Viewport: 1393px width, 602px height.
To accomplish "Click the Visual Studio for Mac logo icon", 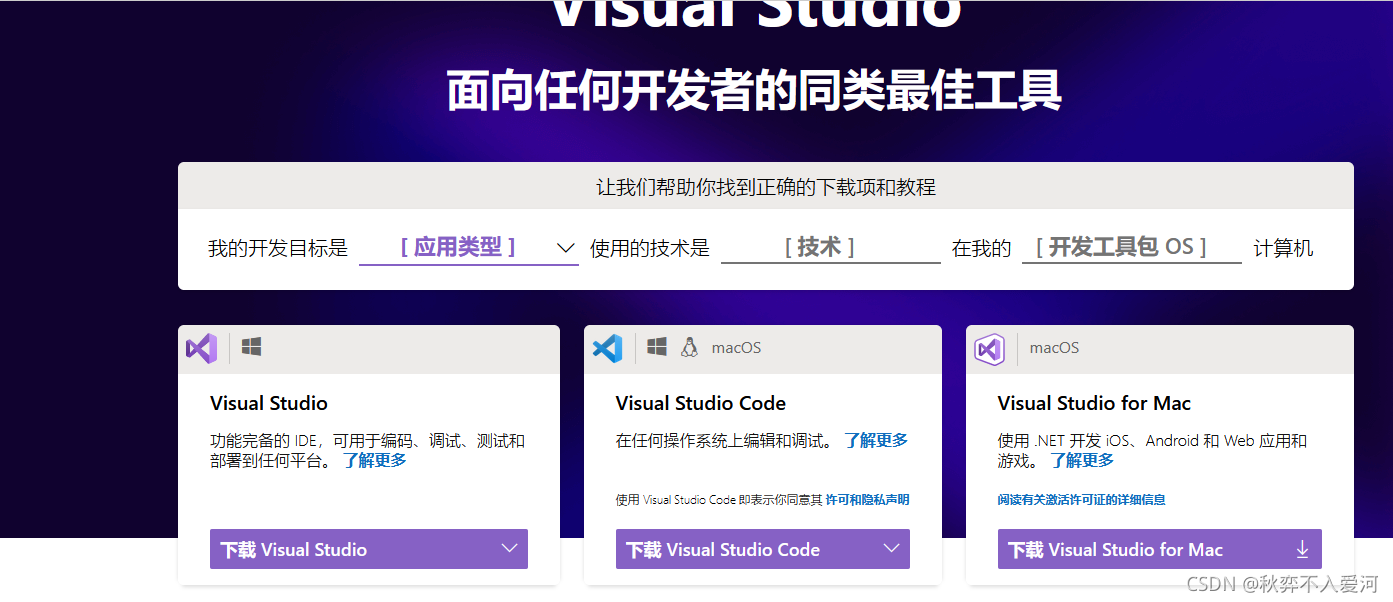I will pos(989,349).
